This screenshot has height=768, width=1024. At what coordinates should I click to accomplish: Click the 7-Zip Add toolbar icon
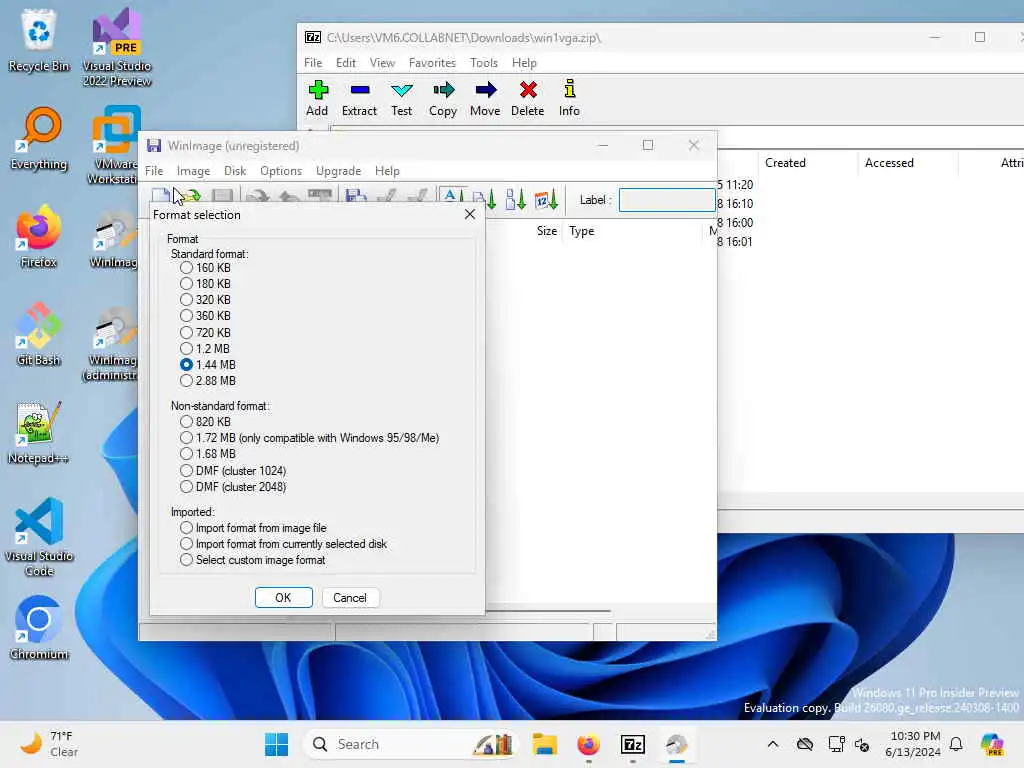[317, 98]
